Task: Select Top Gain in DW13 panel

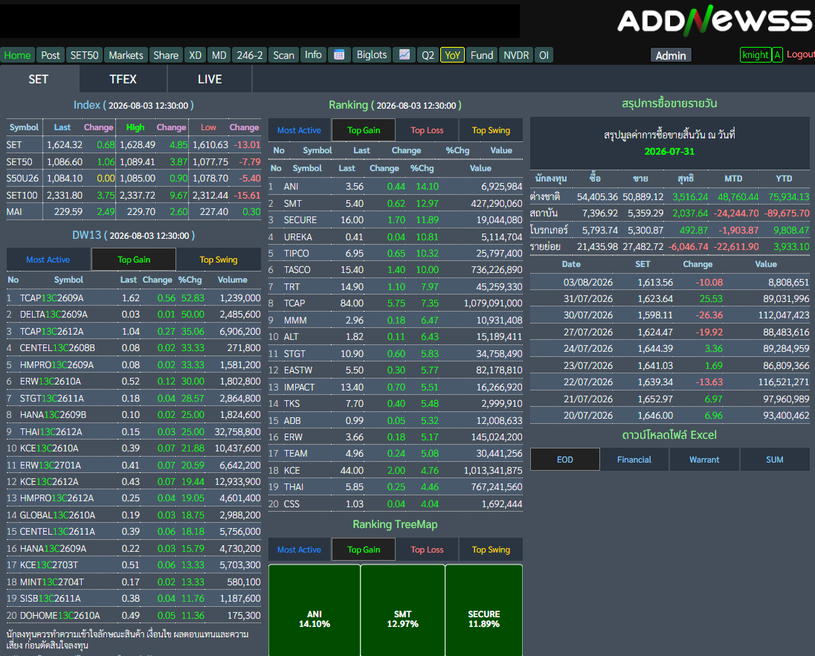Action: tap(134, 259)
